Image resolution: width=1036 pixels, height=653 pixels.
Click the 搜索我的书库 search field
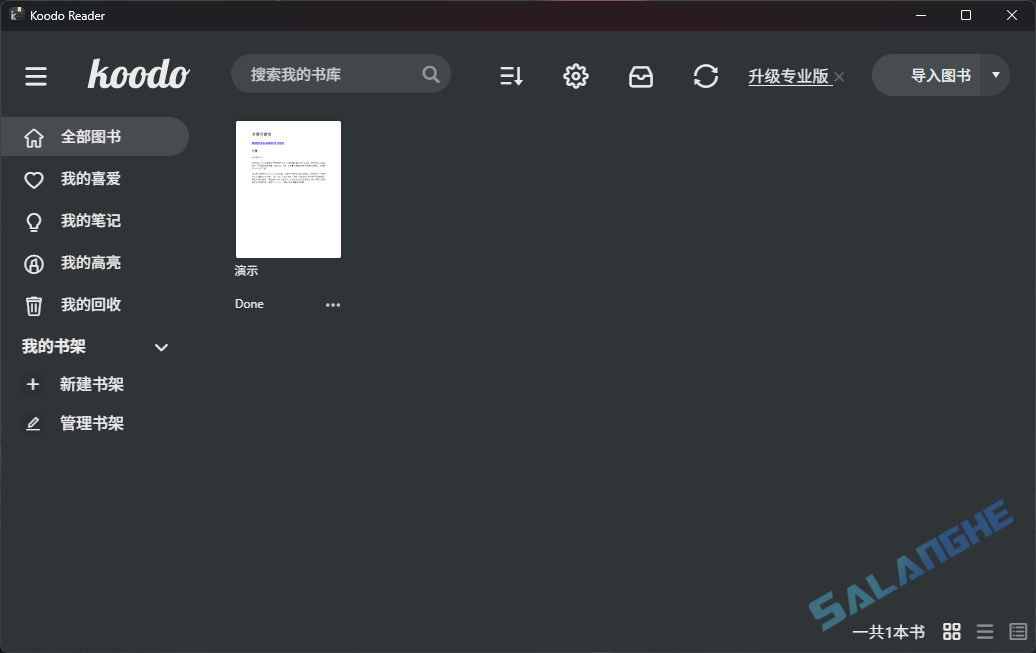coord(330,74)
